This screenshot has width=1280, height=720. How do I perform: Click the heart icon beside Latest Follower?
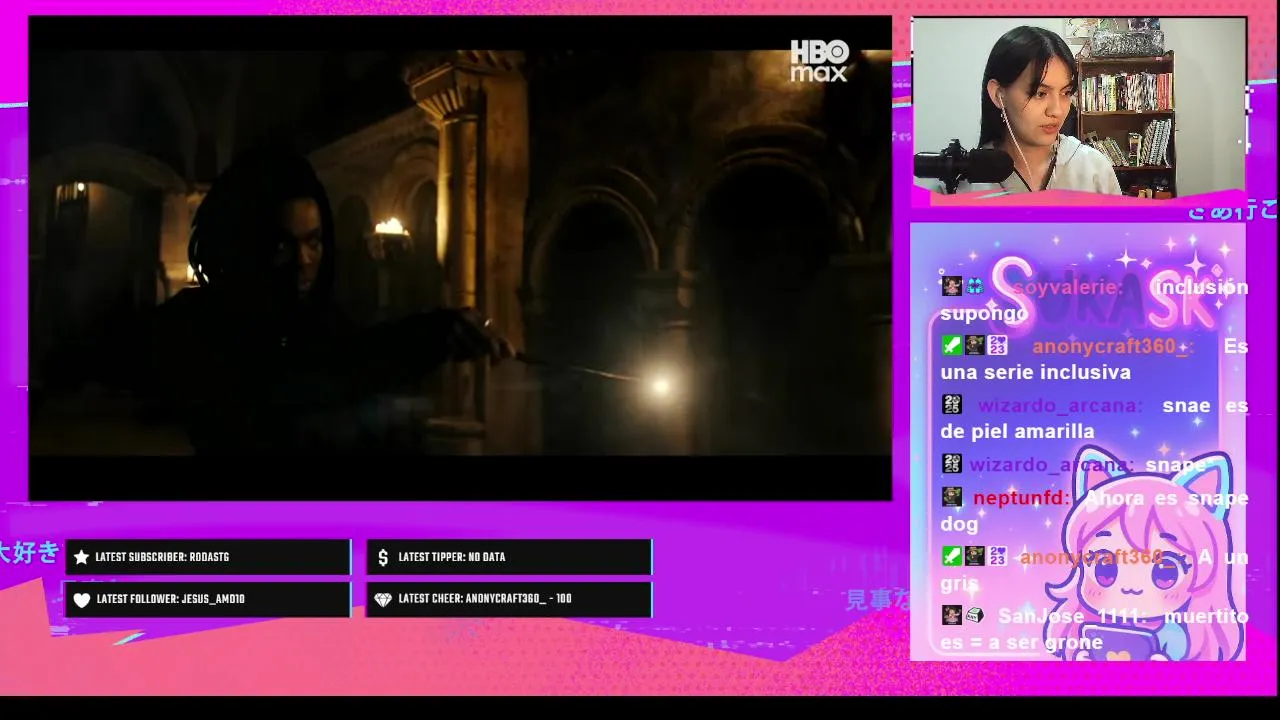81,600
